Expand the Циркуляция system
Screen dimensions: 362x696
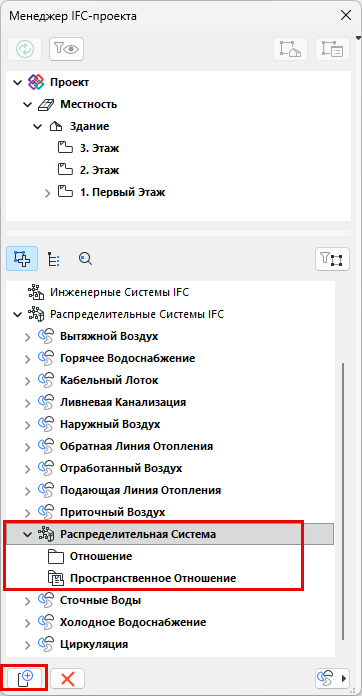click(28, 645)
